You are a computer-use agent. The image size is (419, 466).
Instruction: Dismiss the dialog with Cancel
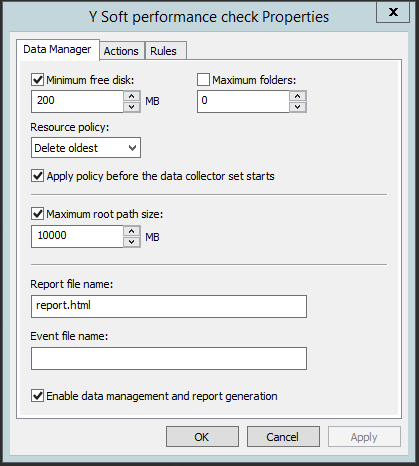(283, 437)
